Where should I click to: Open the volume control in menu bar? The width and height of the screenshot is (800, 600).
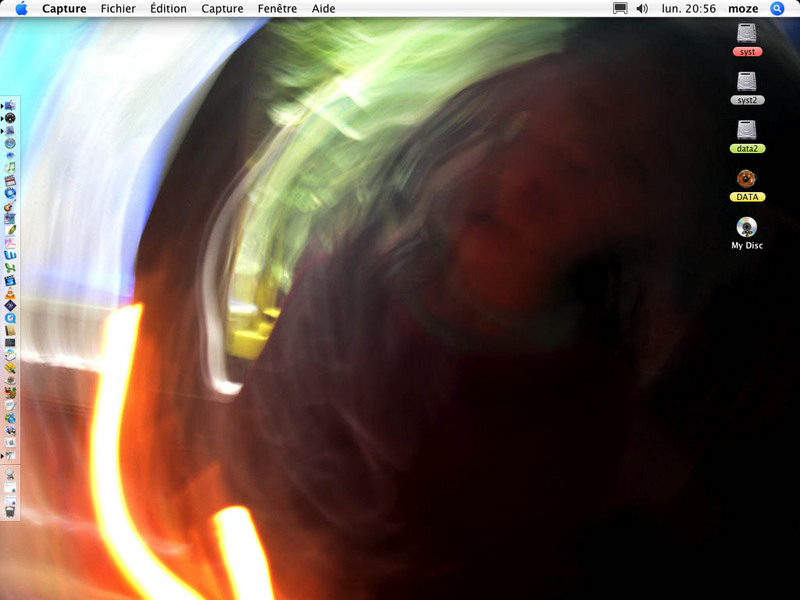click(x=642, y=9)
